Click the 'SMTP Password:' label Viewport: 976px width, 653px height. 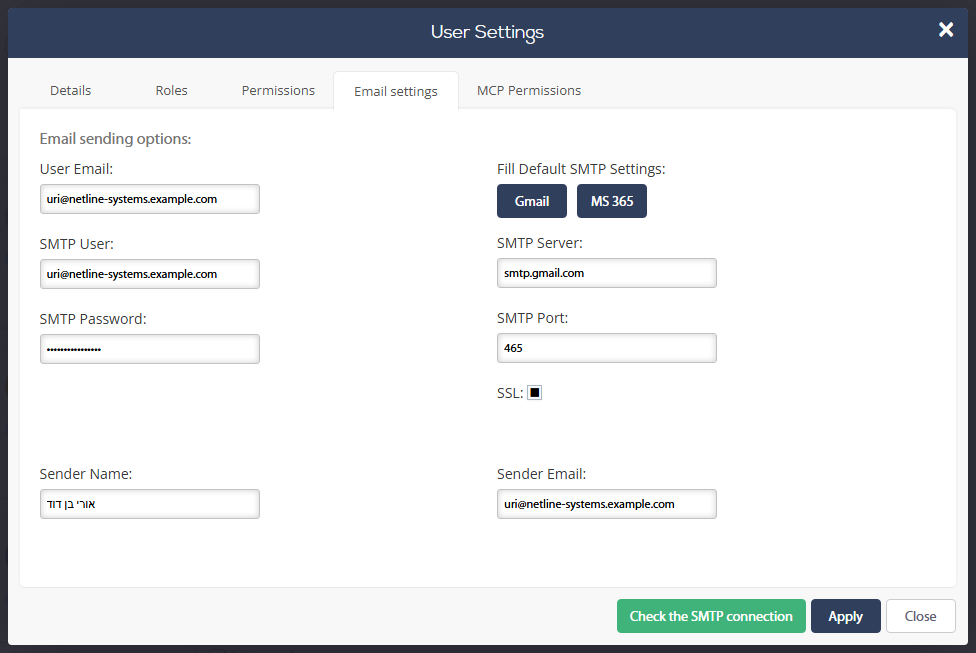click(x=93, y=319)
